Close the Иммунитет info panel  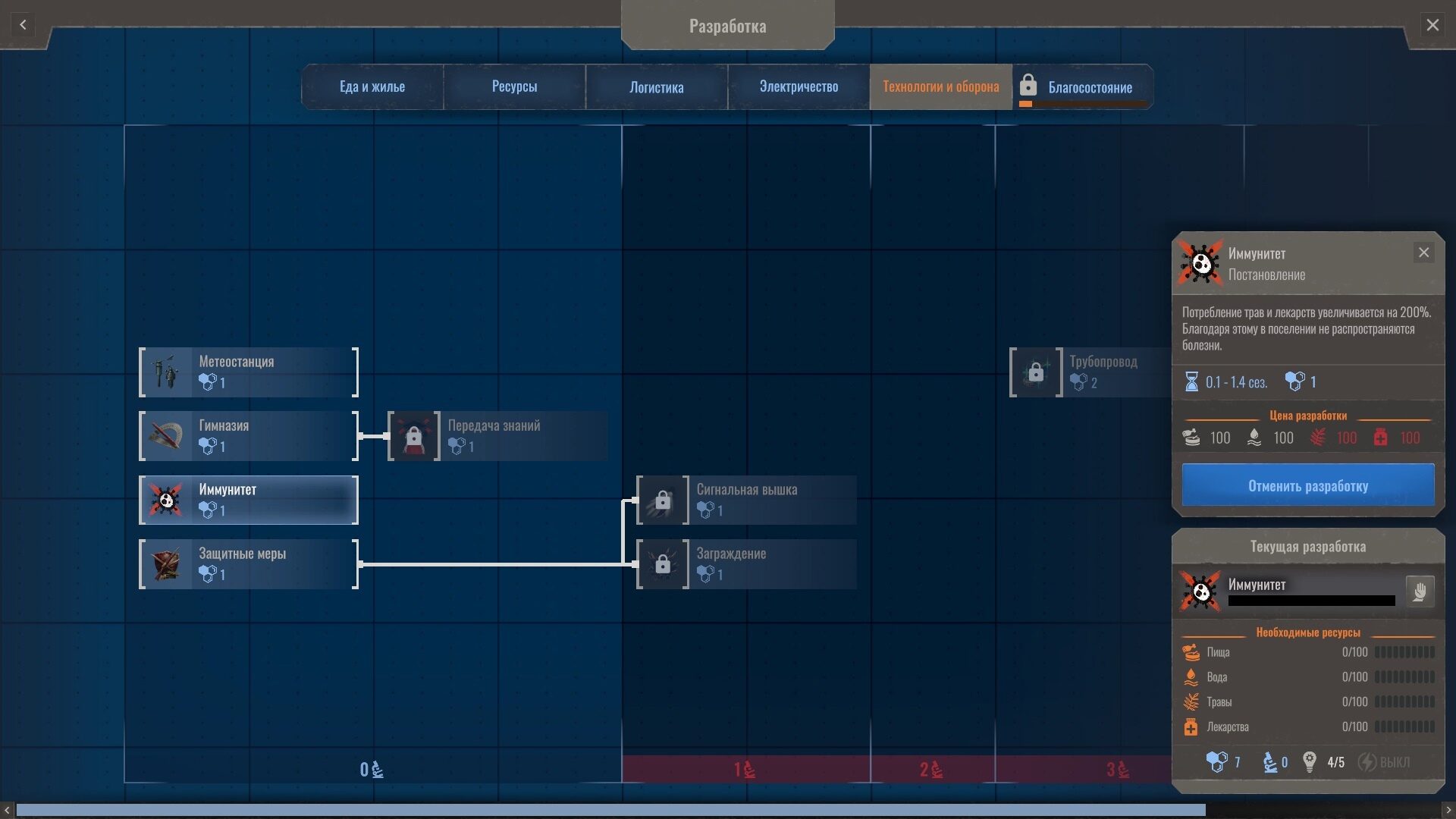pyautogui.click(x=1423, y=253)
